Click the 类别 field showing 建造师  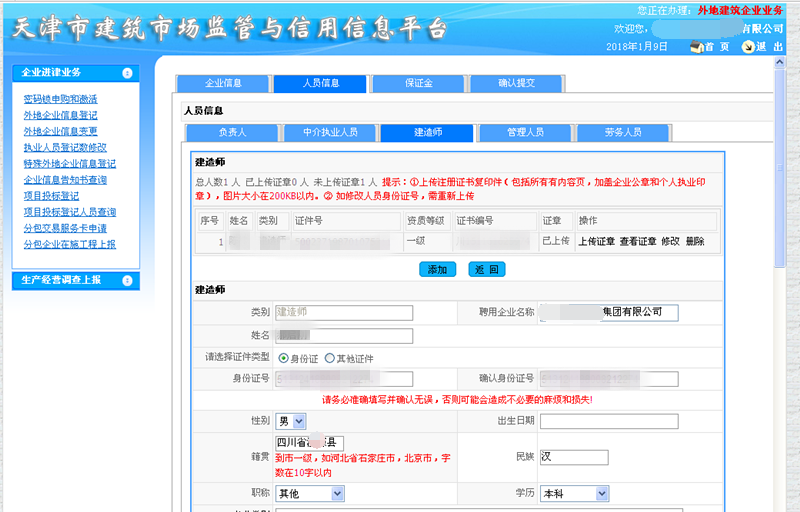point(344,313)
